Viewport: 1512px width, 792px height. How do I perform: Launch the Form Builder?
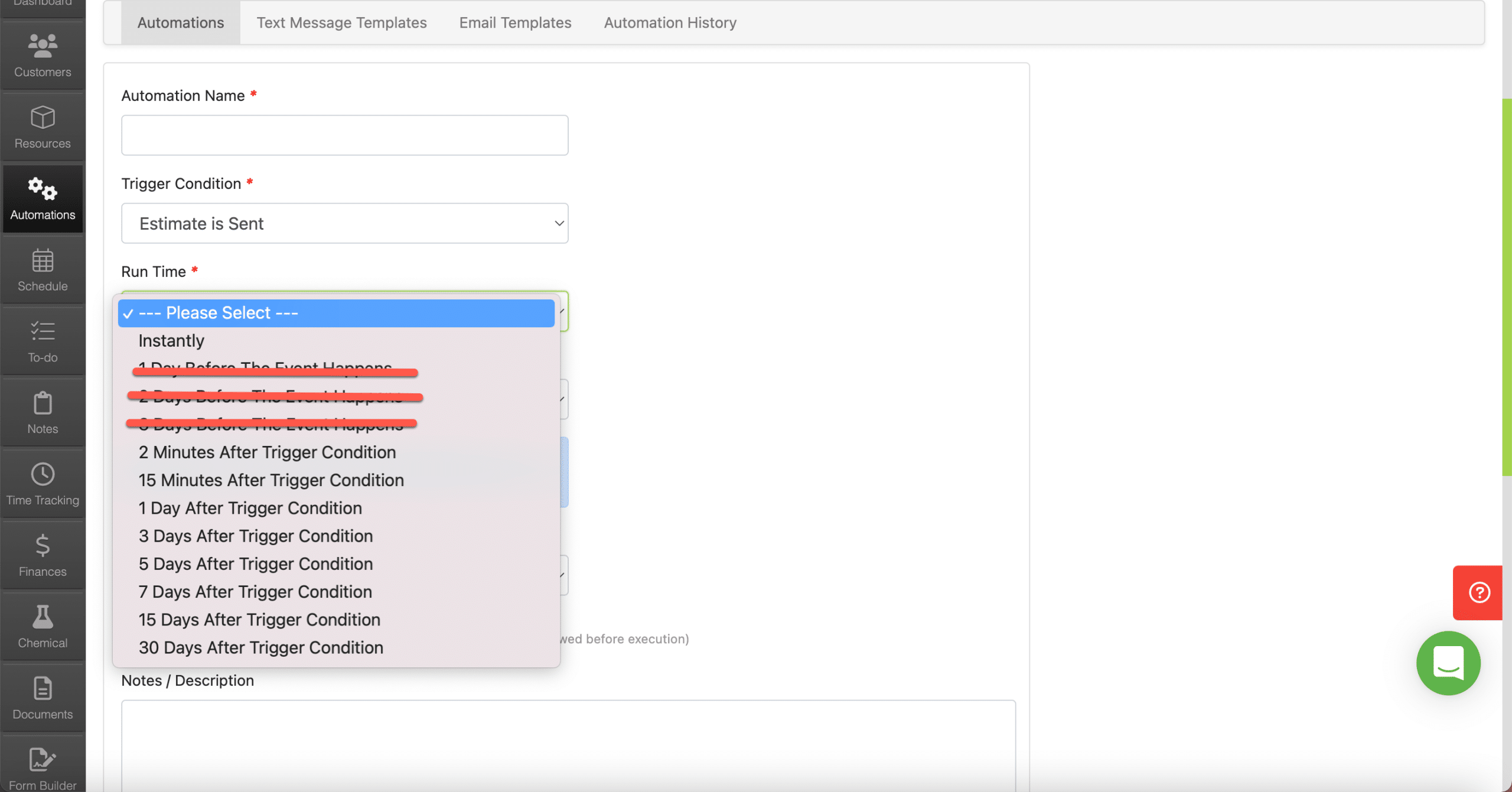[42, 768]
